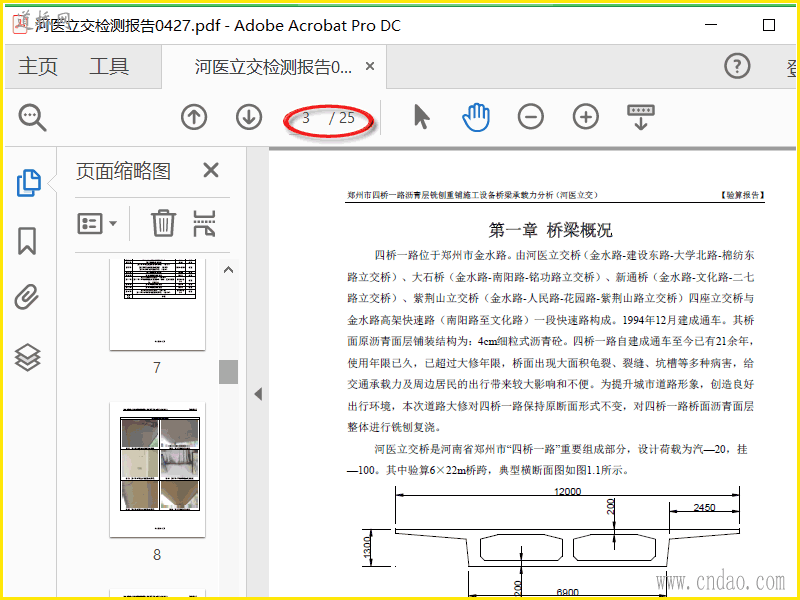The image size is (800, 600).
Task: Open the help question mark menu
Action: click(x=737, y=66)
